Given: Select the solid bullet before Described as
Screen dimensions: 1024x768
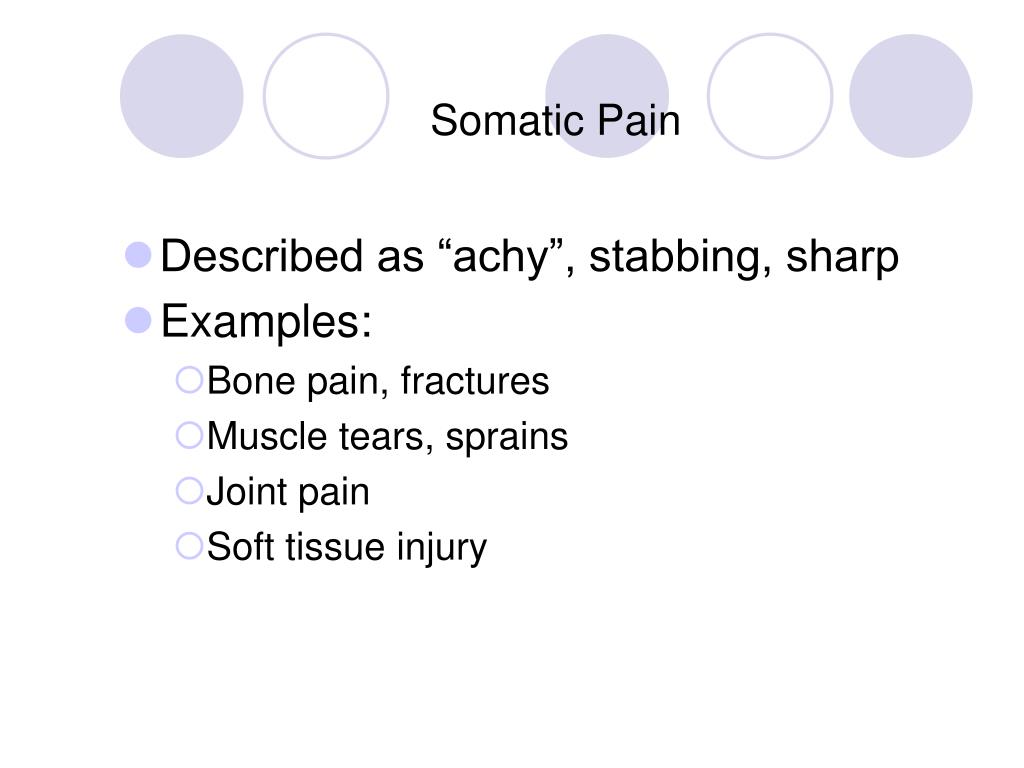Looking at the screenshot, I should [x=138, y=255].
